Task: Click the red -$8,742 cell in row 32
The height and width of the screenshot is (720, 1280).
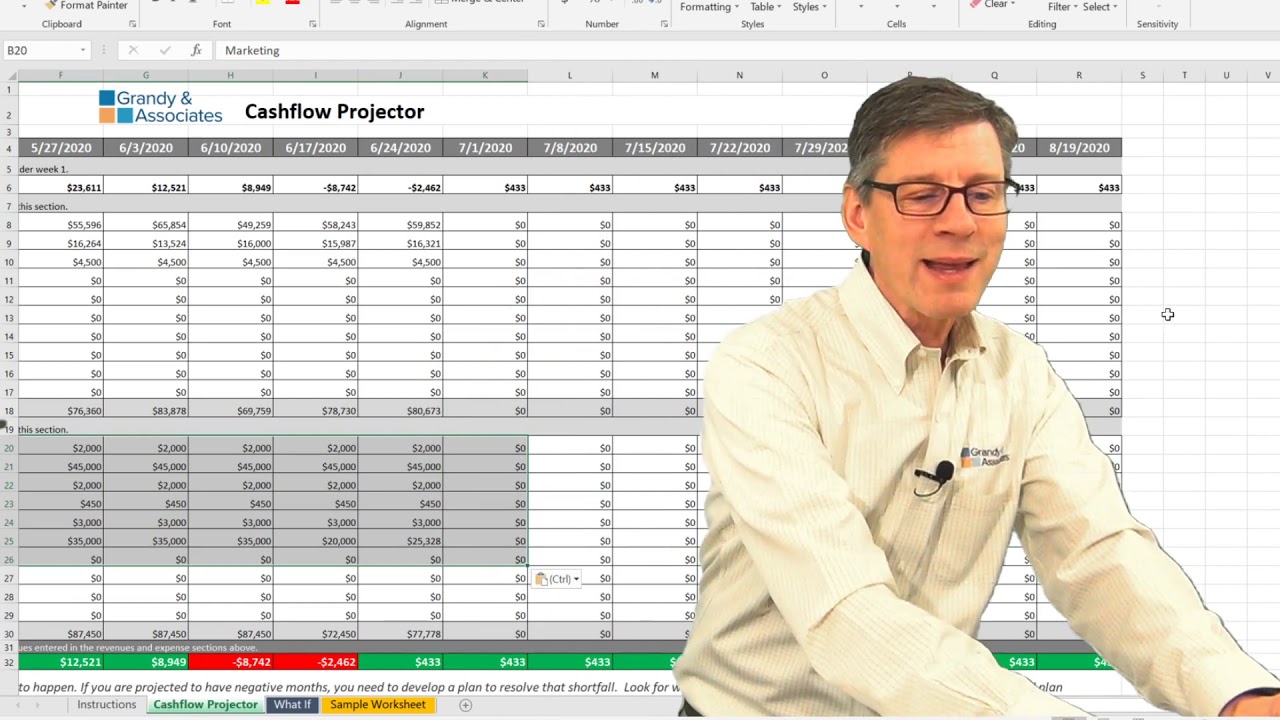Action: pos(230,662)
